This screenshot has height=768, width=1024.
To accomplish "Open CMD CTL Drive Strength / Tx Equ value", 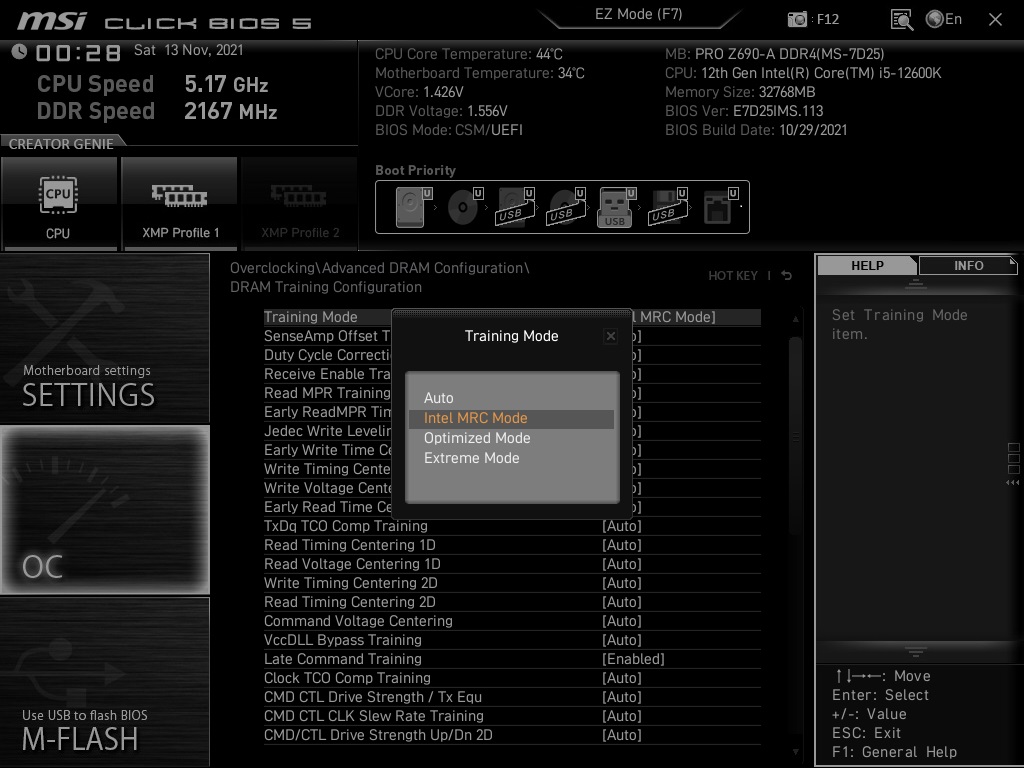I will pyautogui.click(x=622, y=697).
